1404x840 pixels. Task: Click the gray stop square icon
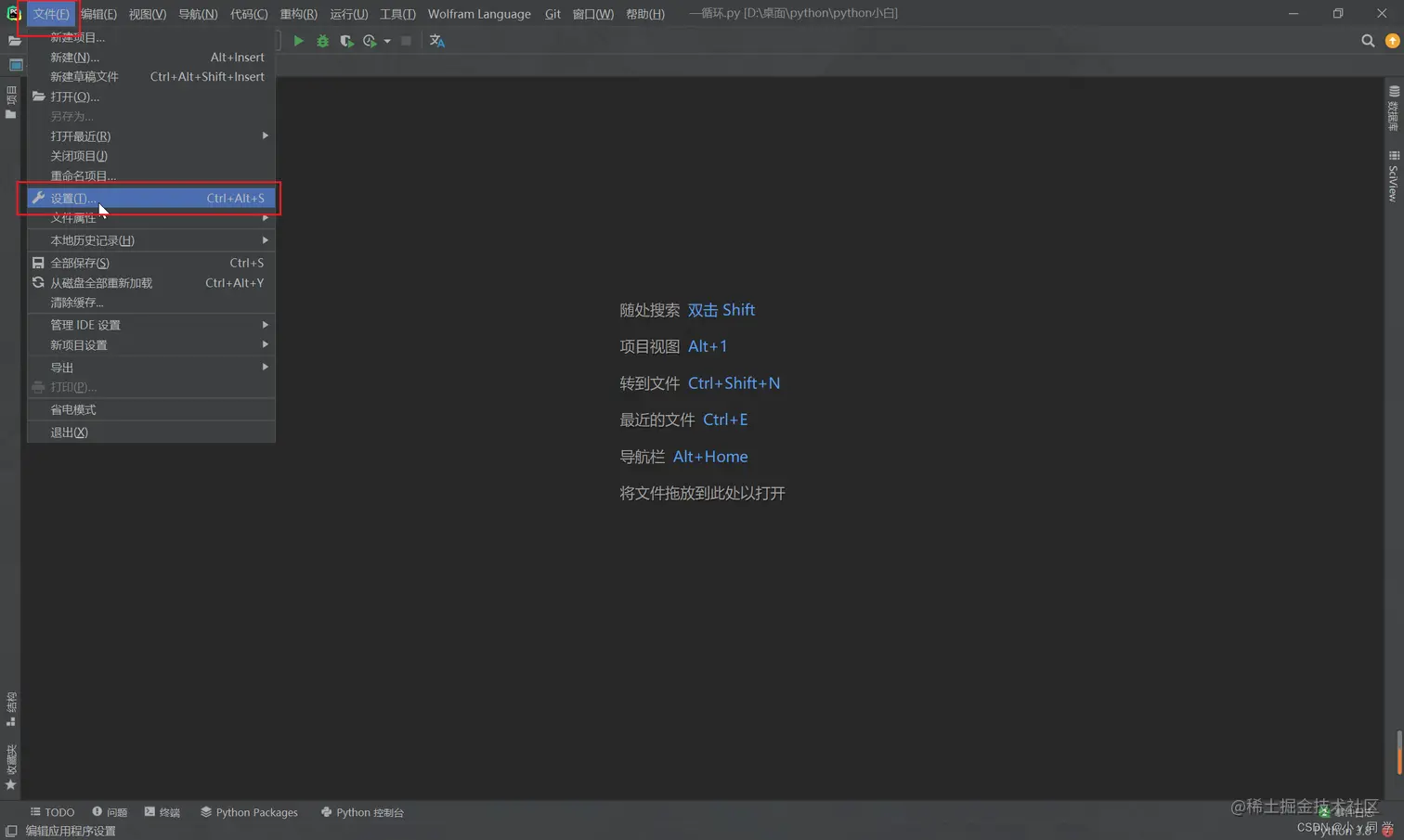pos(406,41)
